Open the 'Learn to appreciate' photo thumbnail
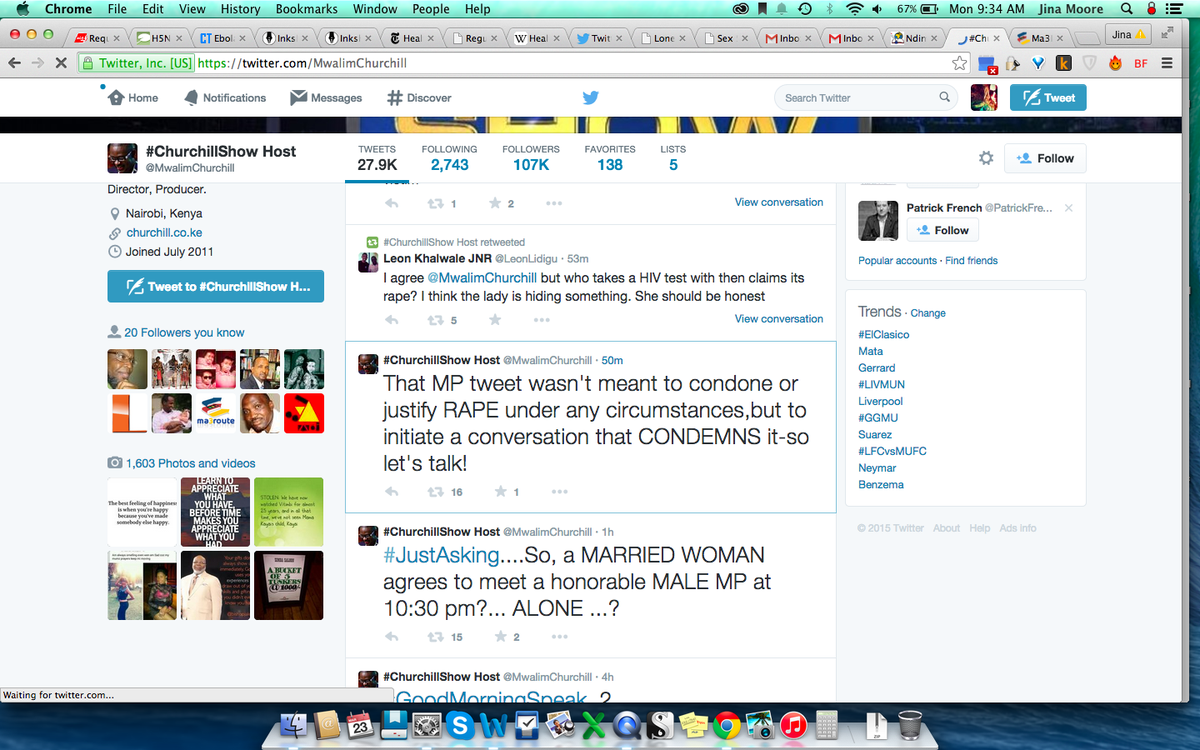The image size is (1200, 750). [216, 511]
